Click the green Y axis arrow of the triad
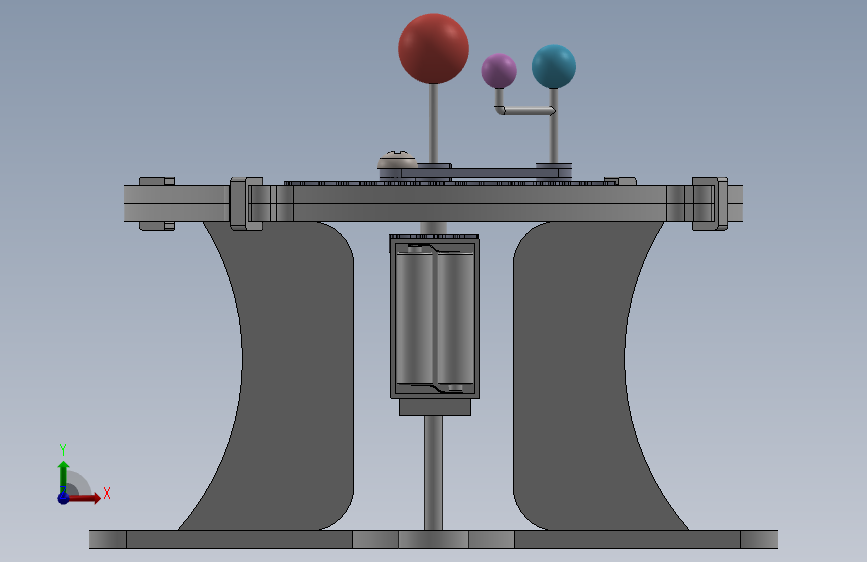 (63, 477)
